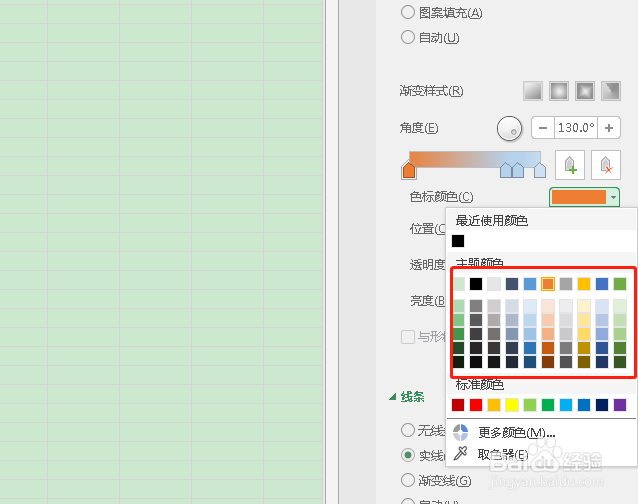This screenshot has height=504, width=638.
Task: Select 渐变线(G) radio button
Action: (x=408, y=480)
